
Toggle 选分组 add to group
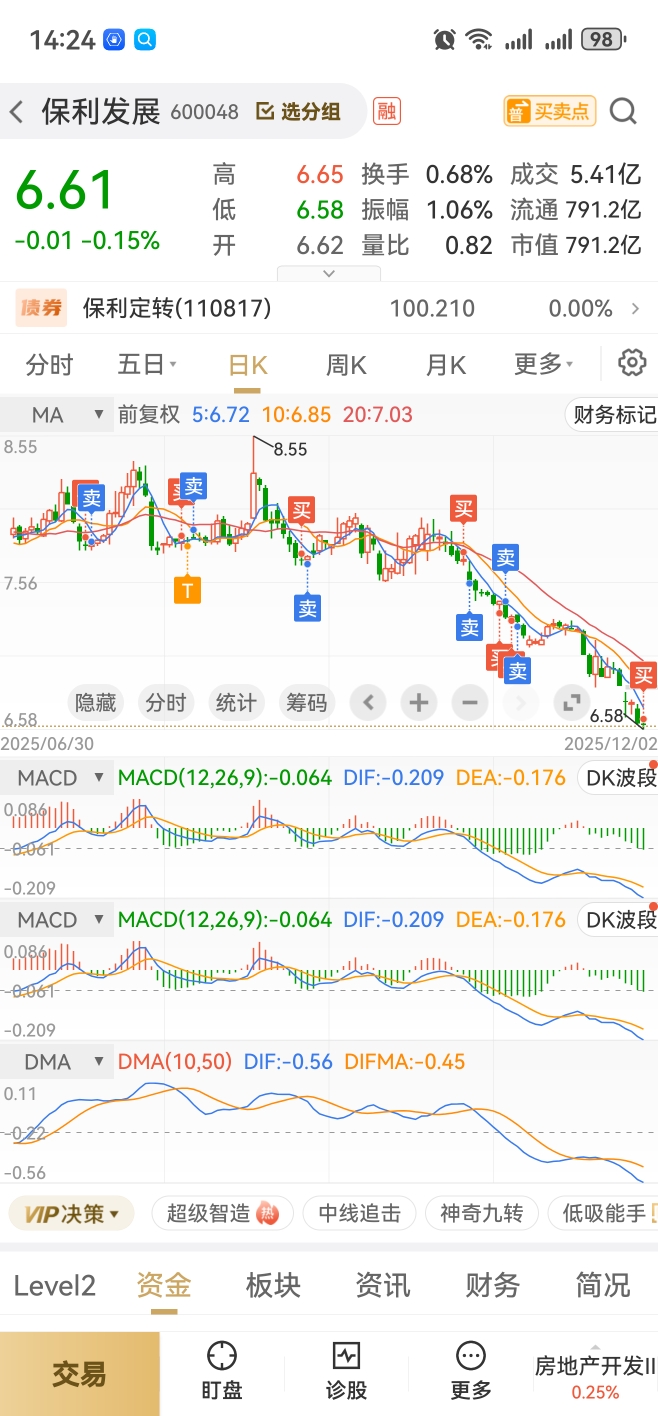point(299,111)
